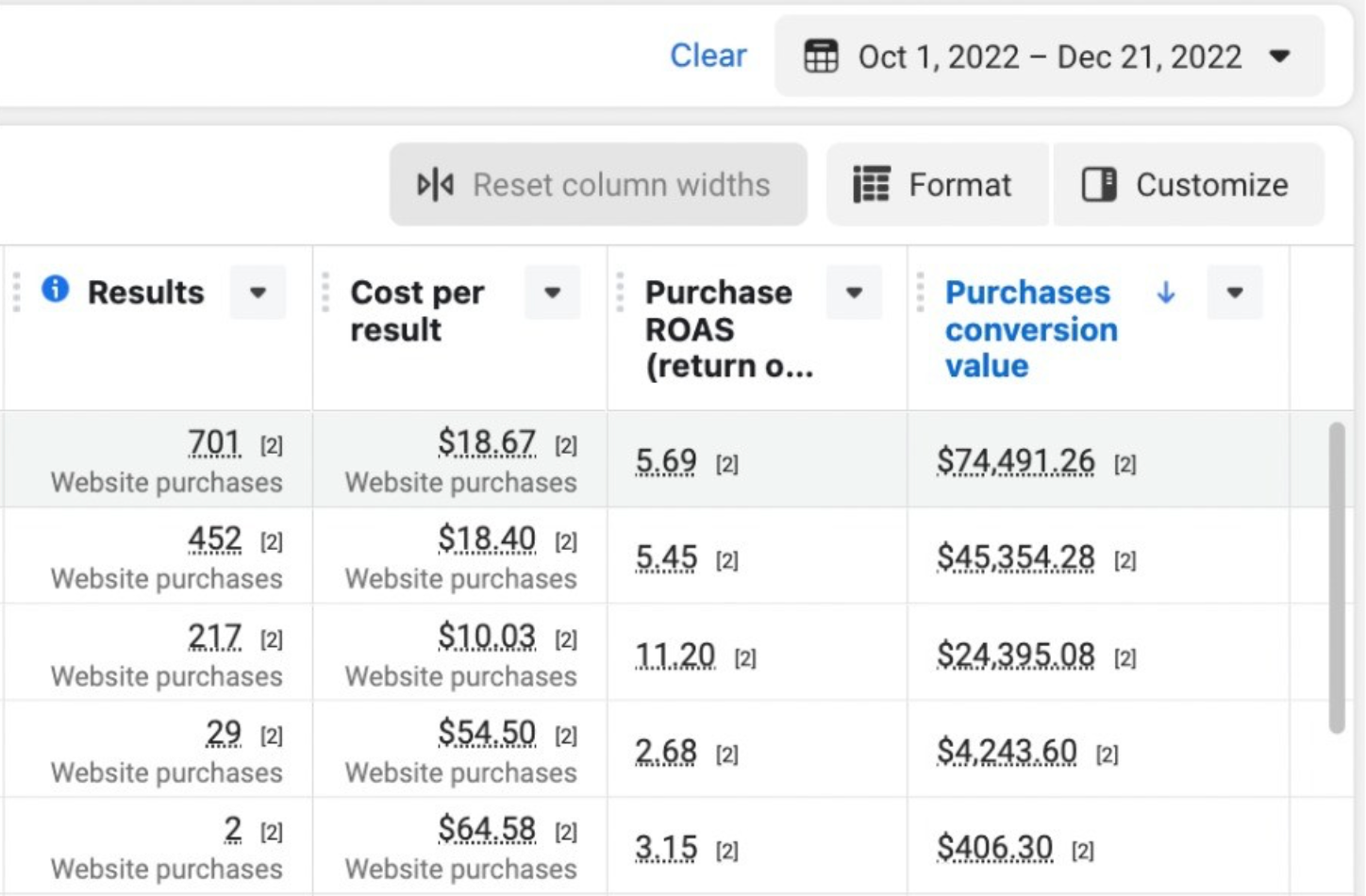This screenshot has width=1366, height=896.
Task: Click the calendar icon in date picker
Action: (820, 57)
